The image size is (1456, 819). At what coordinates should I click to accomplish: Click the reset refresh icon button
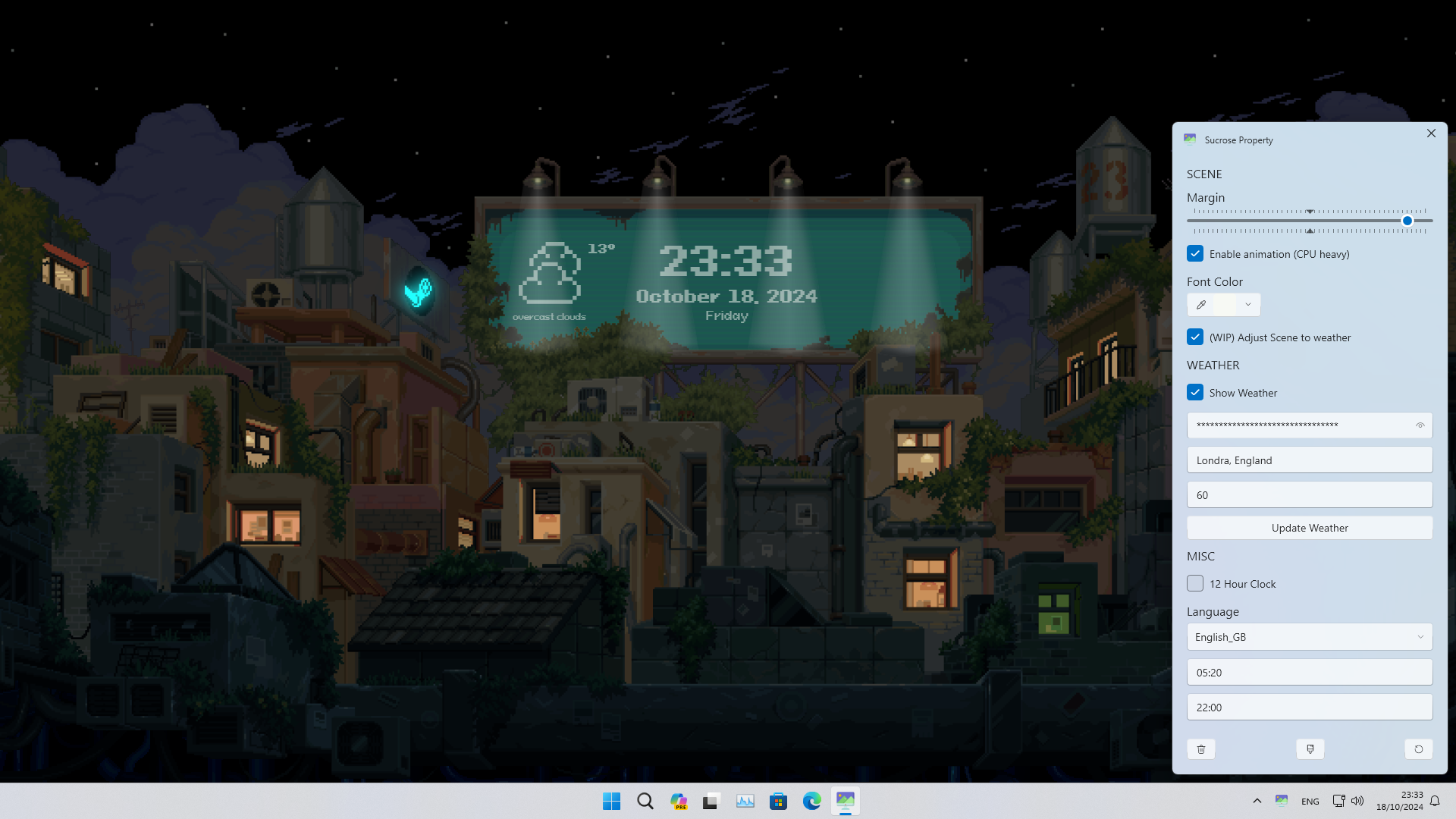pos(1419,749)
